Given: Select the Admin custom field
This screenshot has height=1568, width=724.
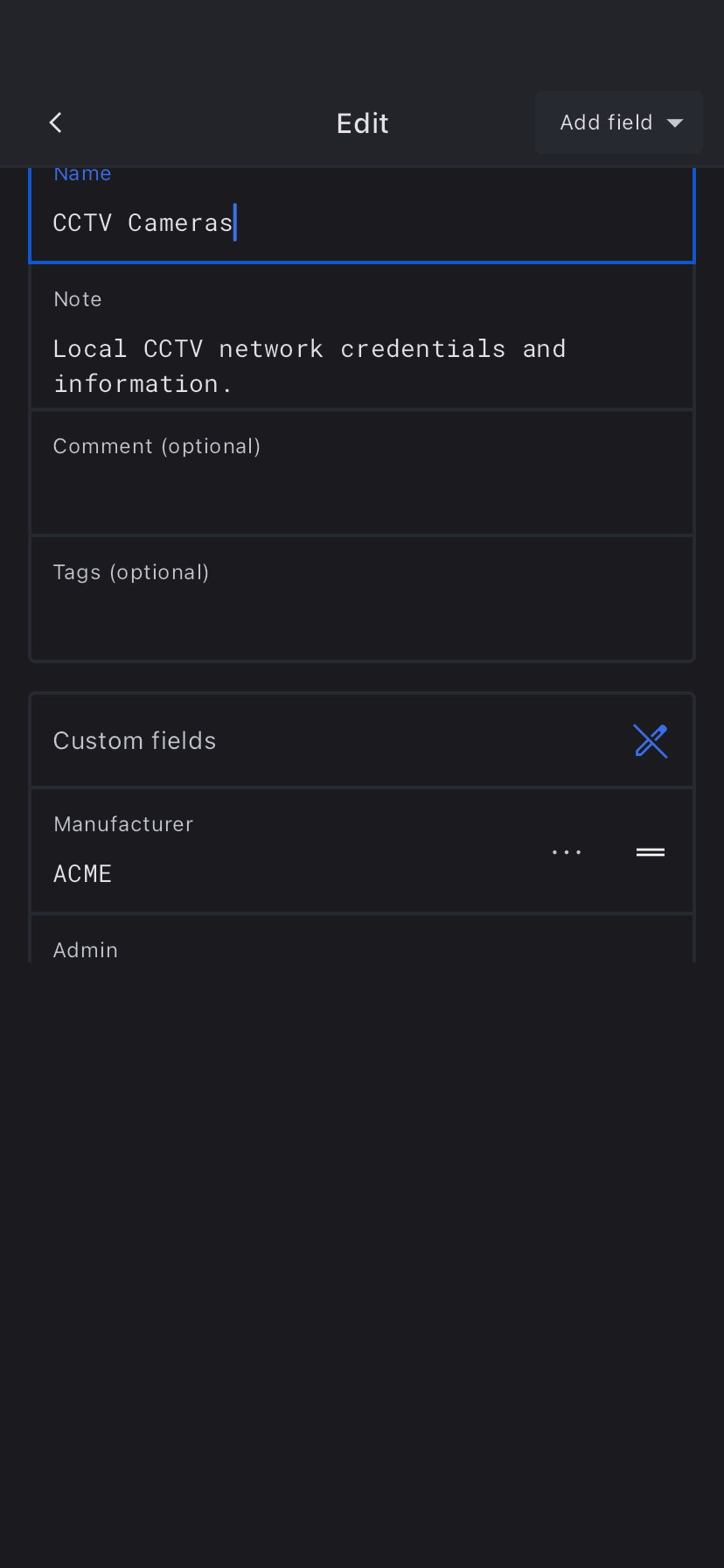Looking at the screenshot, I should (x=86, y=950).
